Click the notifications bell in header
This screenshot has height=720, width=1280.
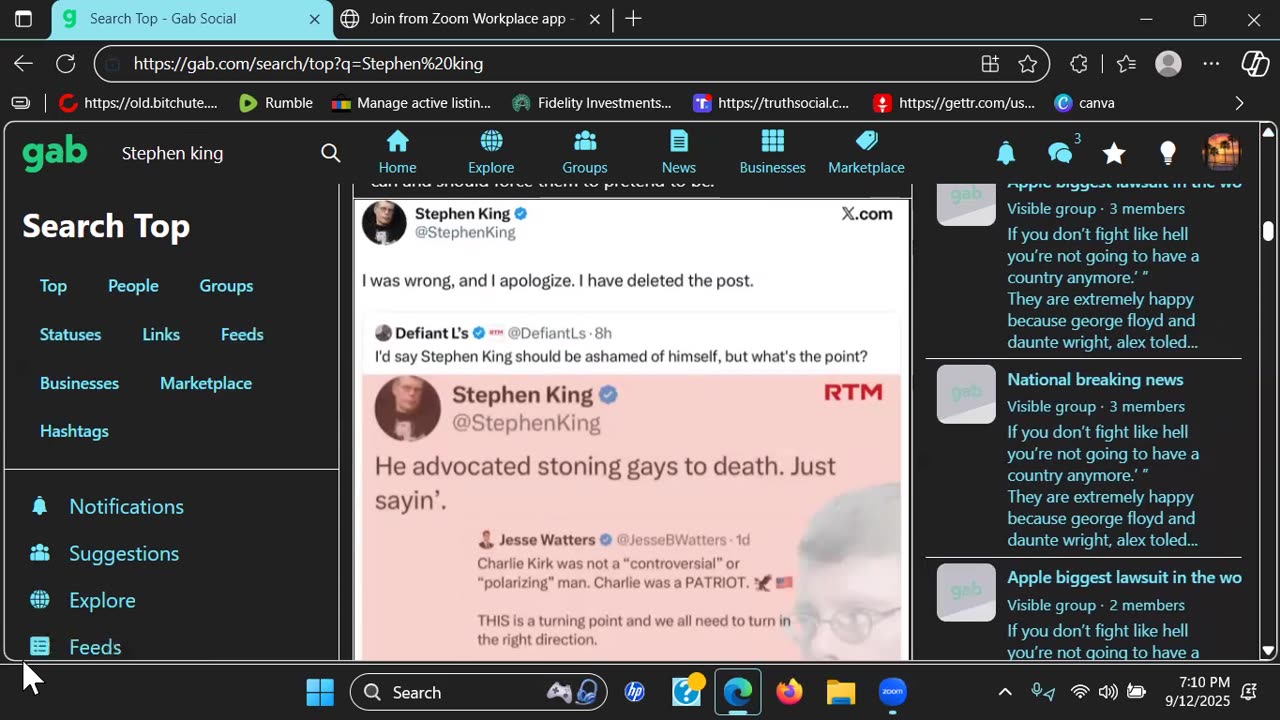(1006, 153)
